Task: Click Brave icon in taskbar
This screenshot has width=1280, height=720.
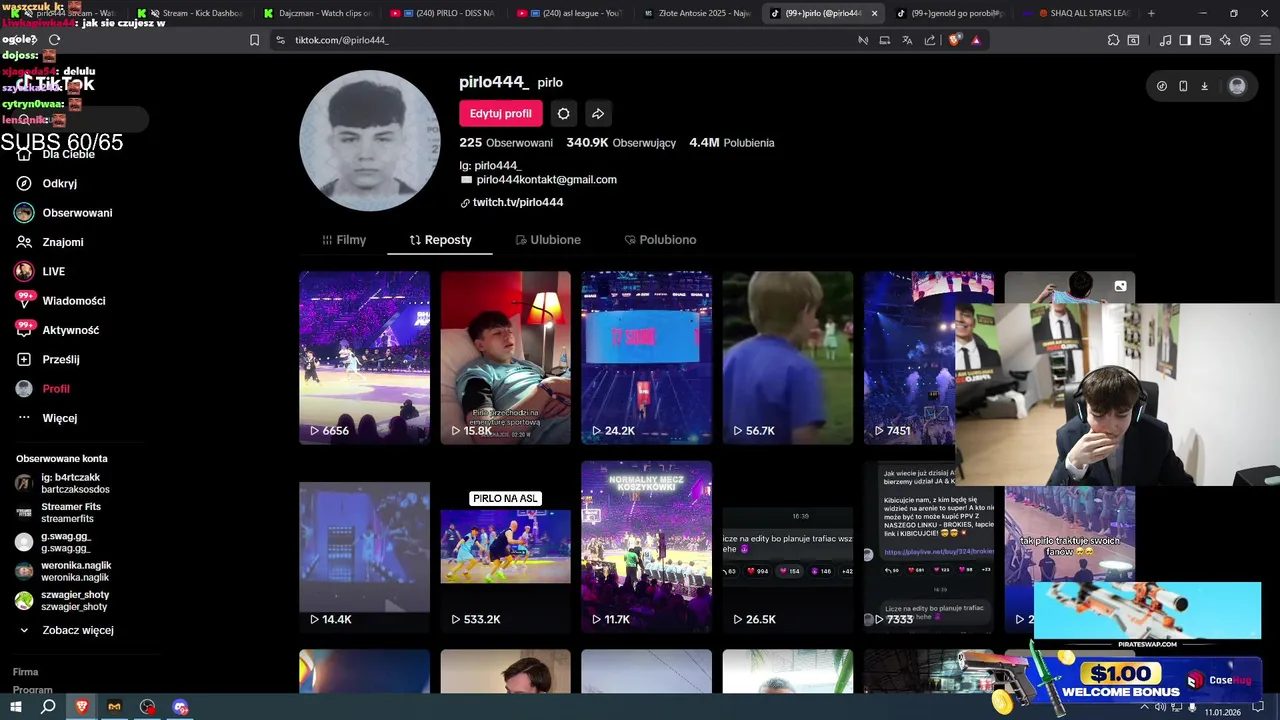Action: [x=82, y=707]
